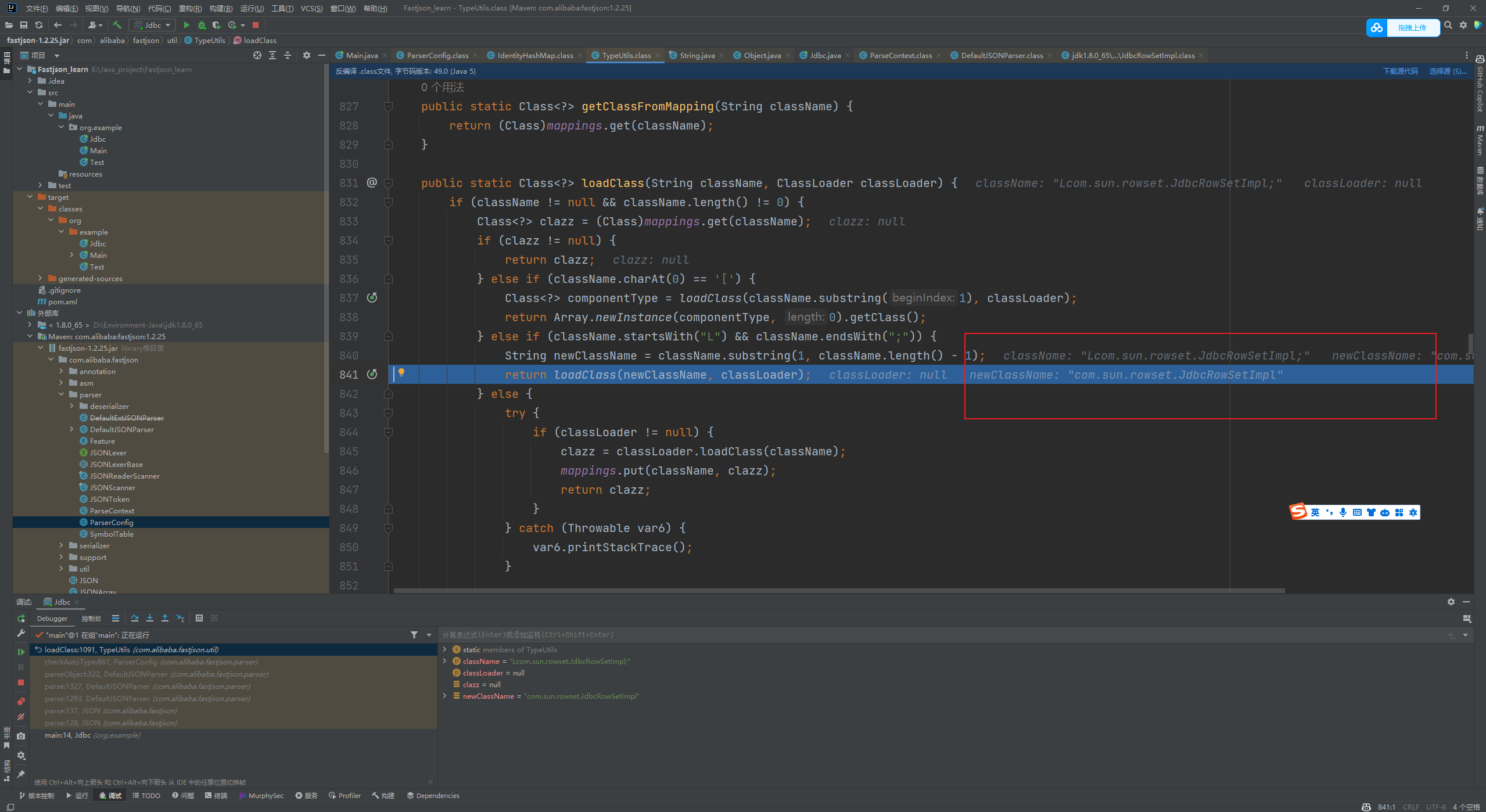Viewport: 1486px width, 812px height.
Task: Expand static members of TypeUtils
Action: [445, 649]
